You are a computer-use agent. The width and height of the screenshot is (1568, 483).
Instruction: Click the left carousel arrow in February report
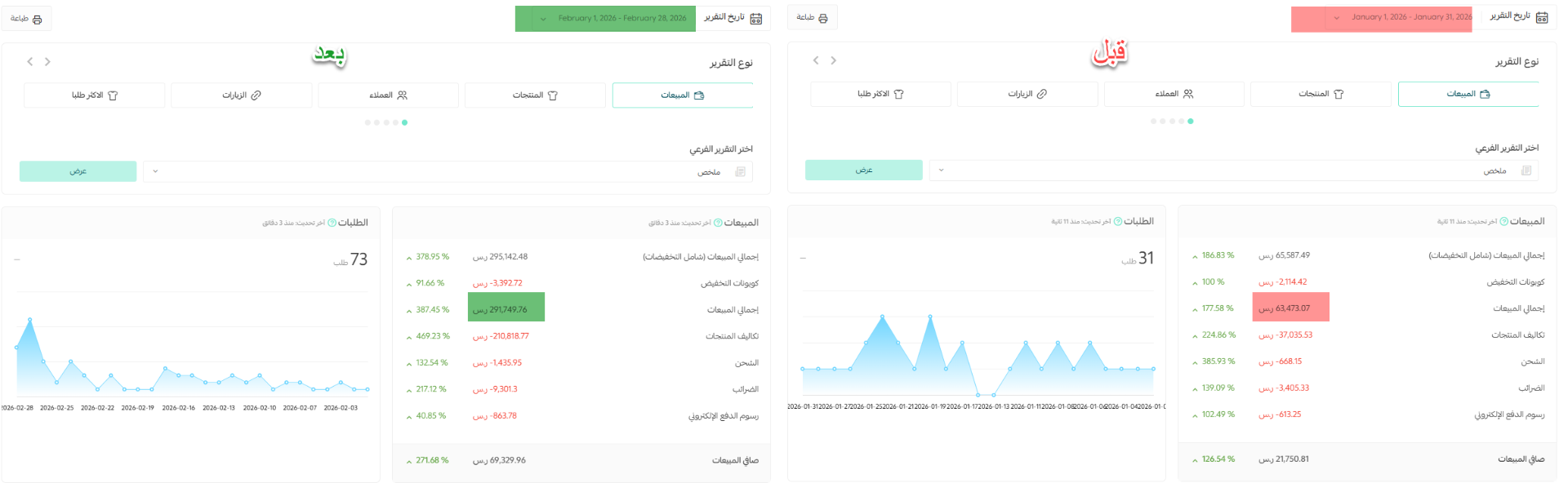(x=30, y=62)
